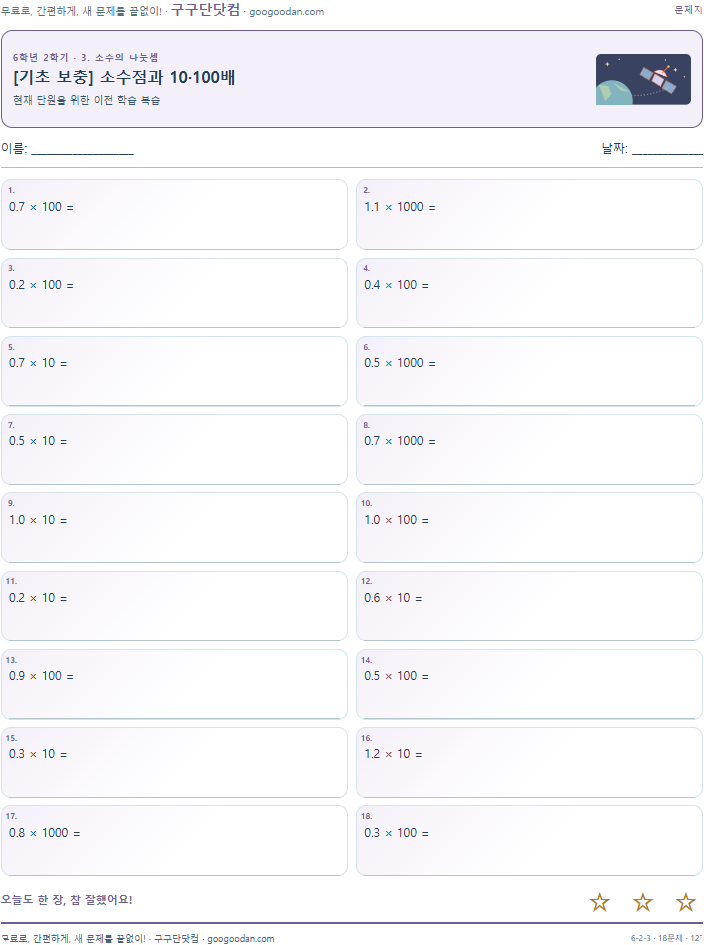Select problem 9 box 1.0 × 10

pyautogui.click(x=174, y=527)
